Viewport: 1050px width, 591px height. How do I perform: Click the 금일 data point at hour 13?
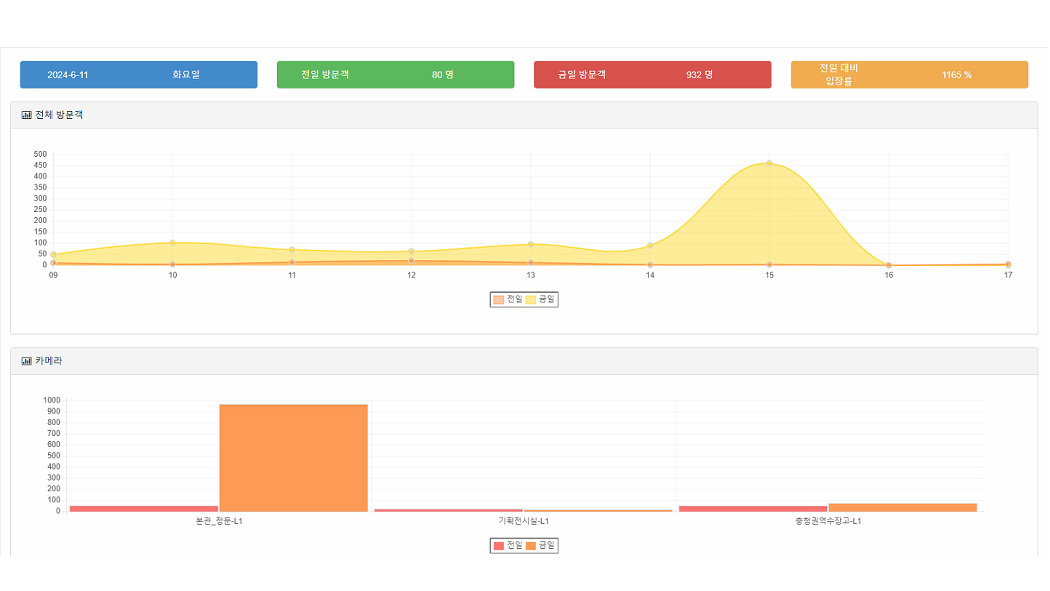click(531, 244)
